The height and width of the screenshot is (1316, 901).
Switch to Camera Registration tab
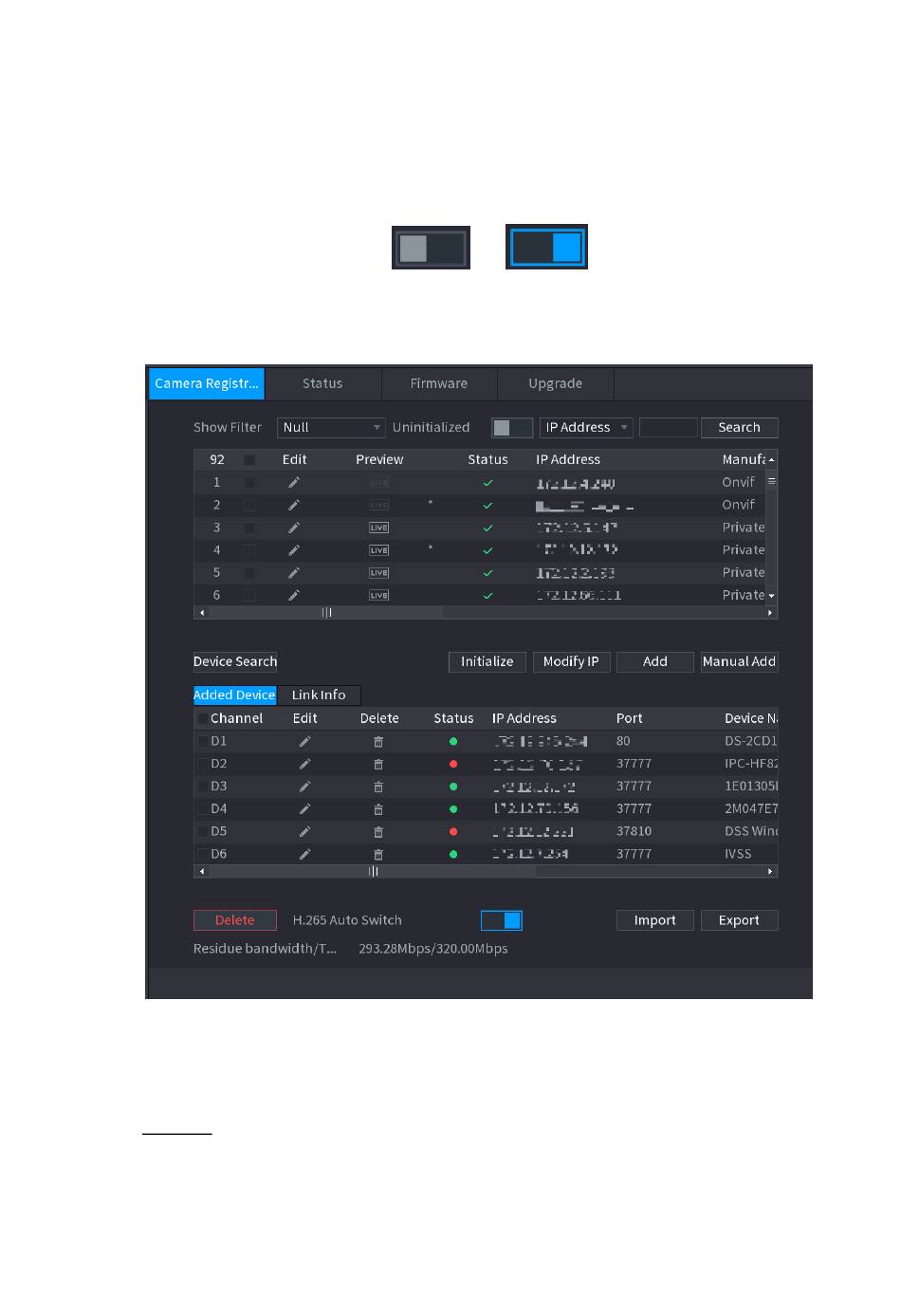206,383
